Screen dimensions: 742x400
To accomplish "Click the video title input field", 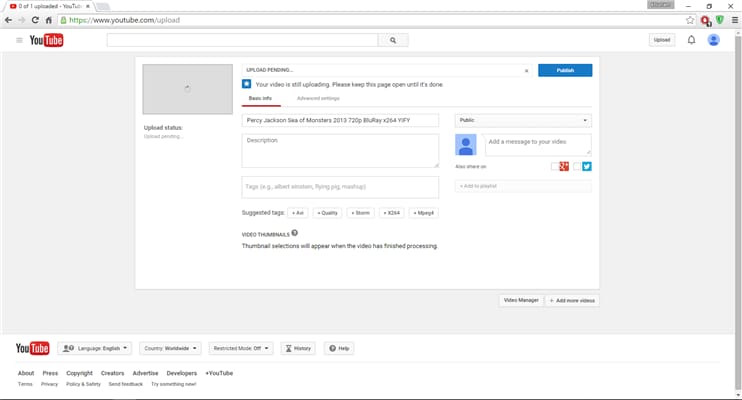I will point(340,120).
